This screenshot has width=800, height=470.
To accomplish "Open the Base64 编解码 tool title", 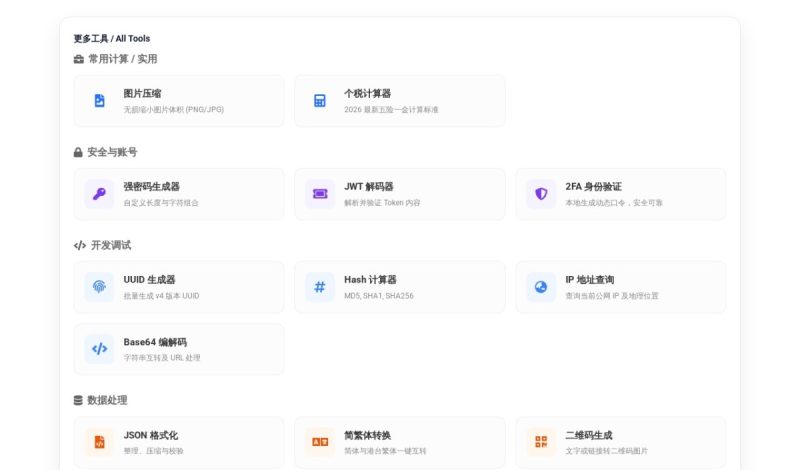I will click(155, 342).
